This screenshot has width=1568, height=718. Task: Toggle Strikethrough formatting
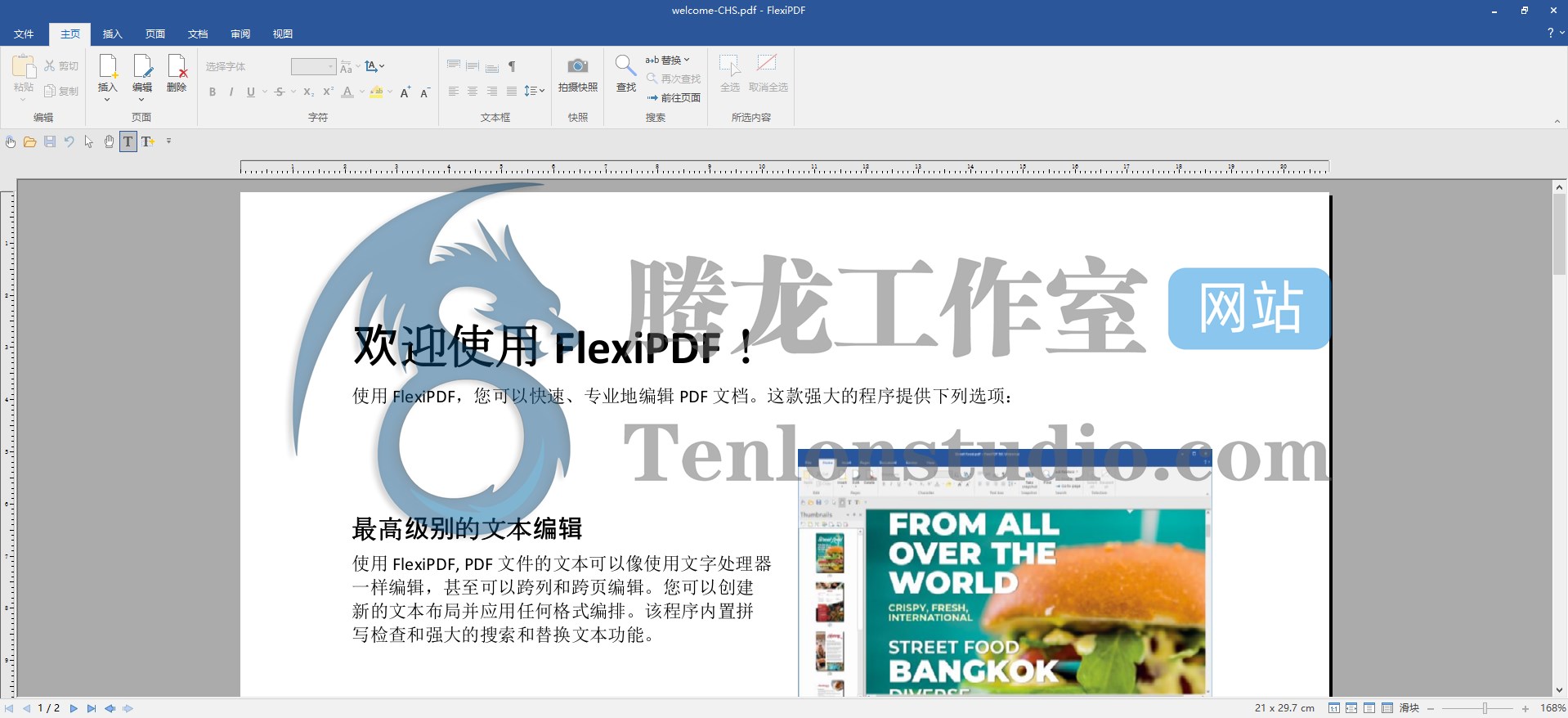click(x=280, y=92)
